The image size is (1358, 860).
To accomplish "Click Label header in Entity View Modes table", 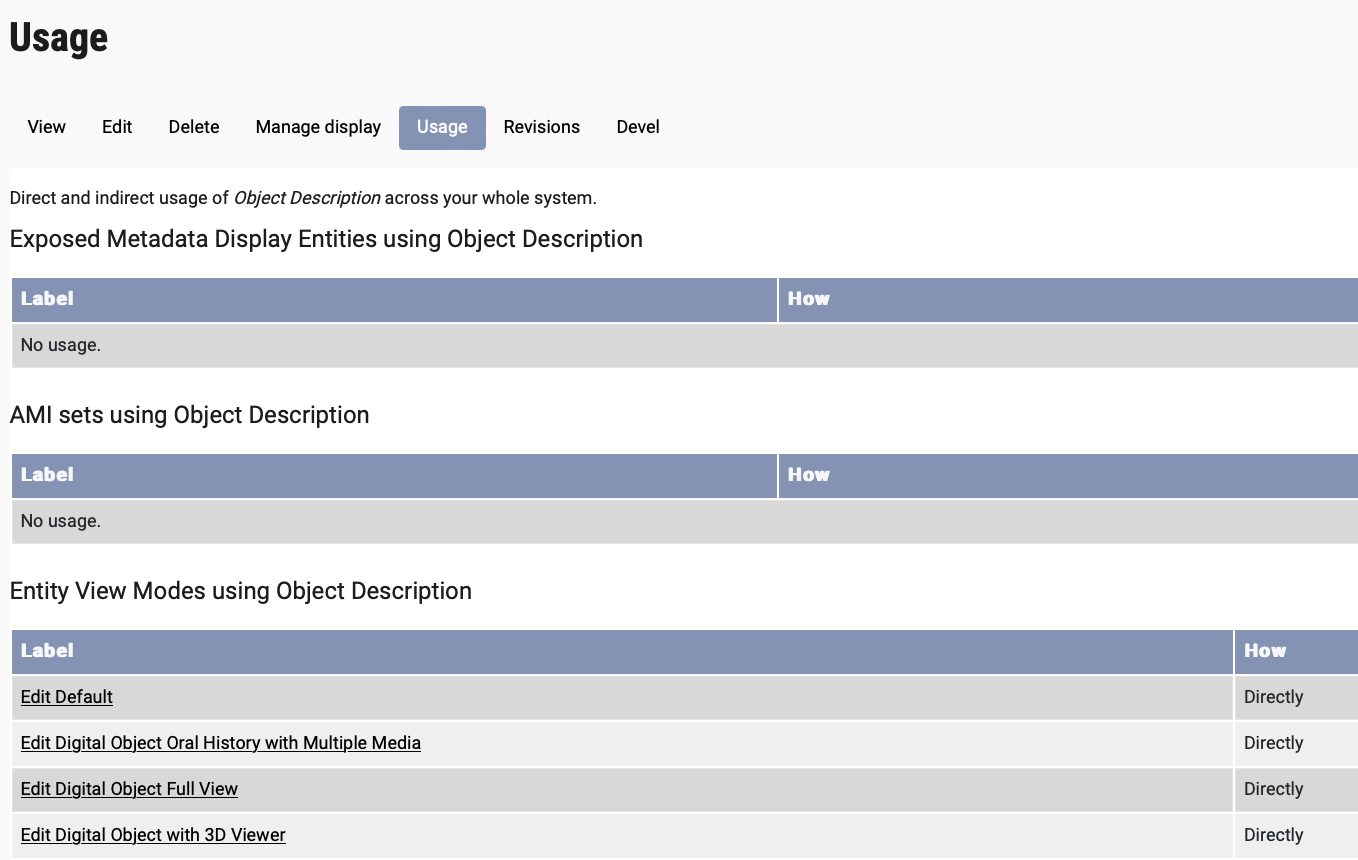I will (x=47, y=651).
